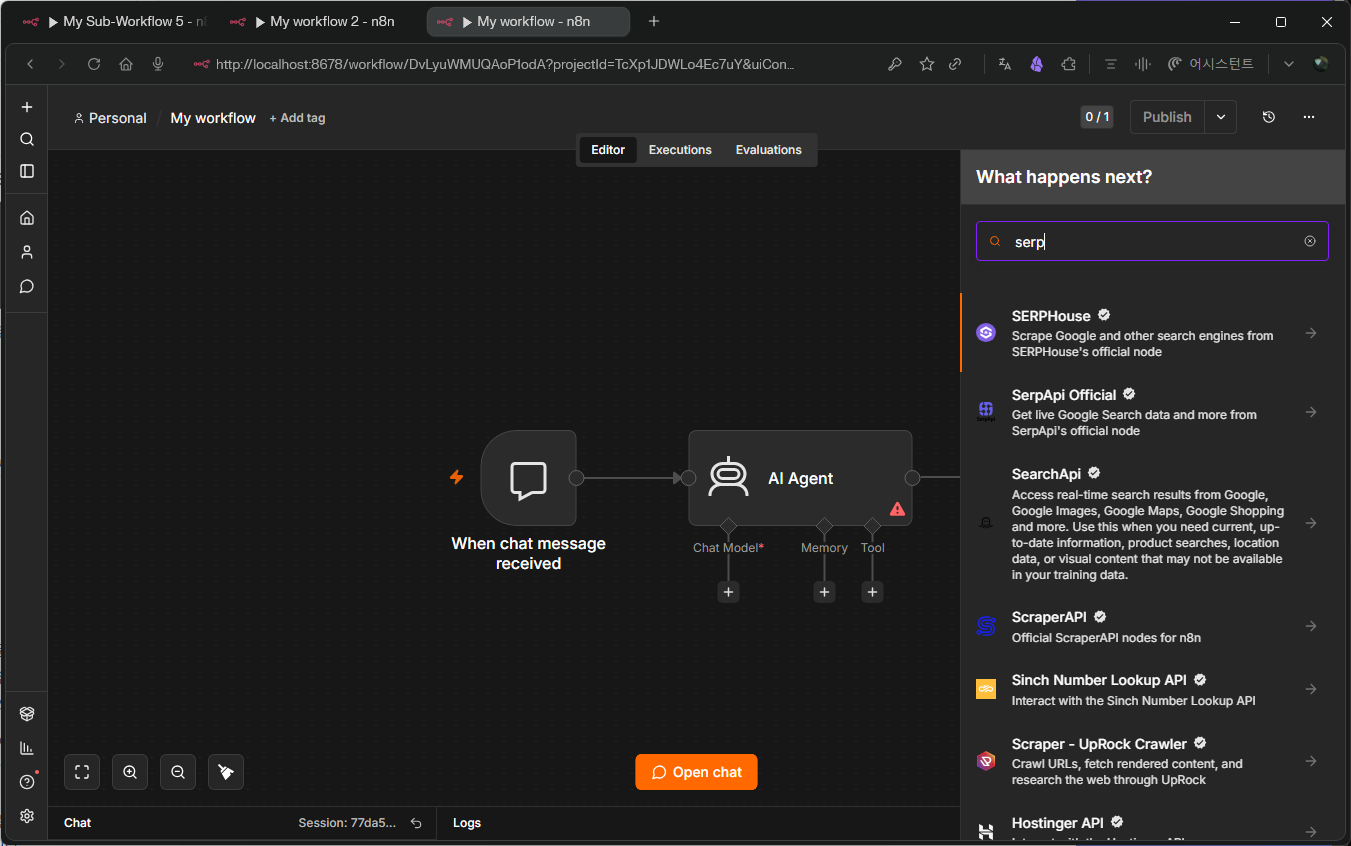The height and width of the screenshot is (846, 1351).
Task: Open search from the left sidebar magnifier
Action: point(27,139)
